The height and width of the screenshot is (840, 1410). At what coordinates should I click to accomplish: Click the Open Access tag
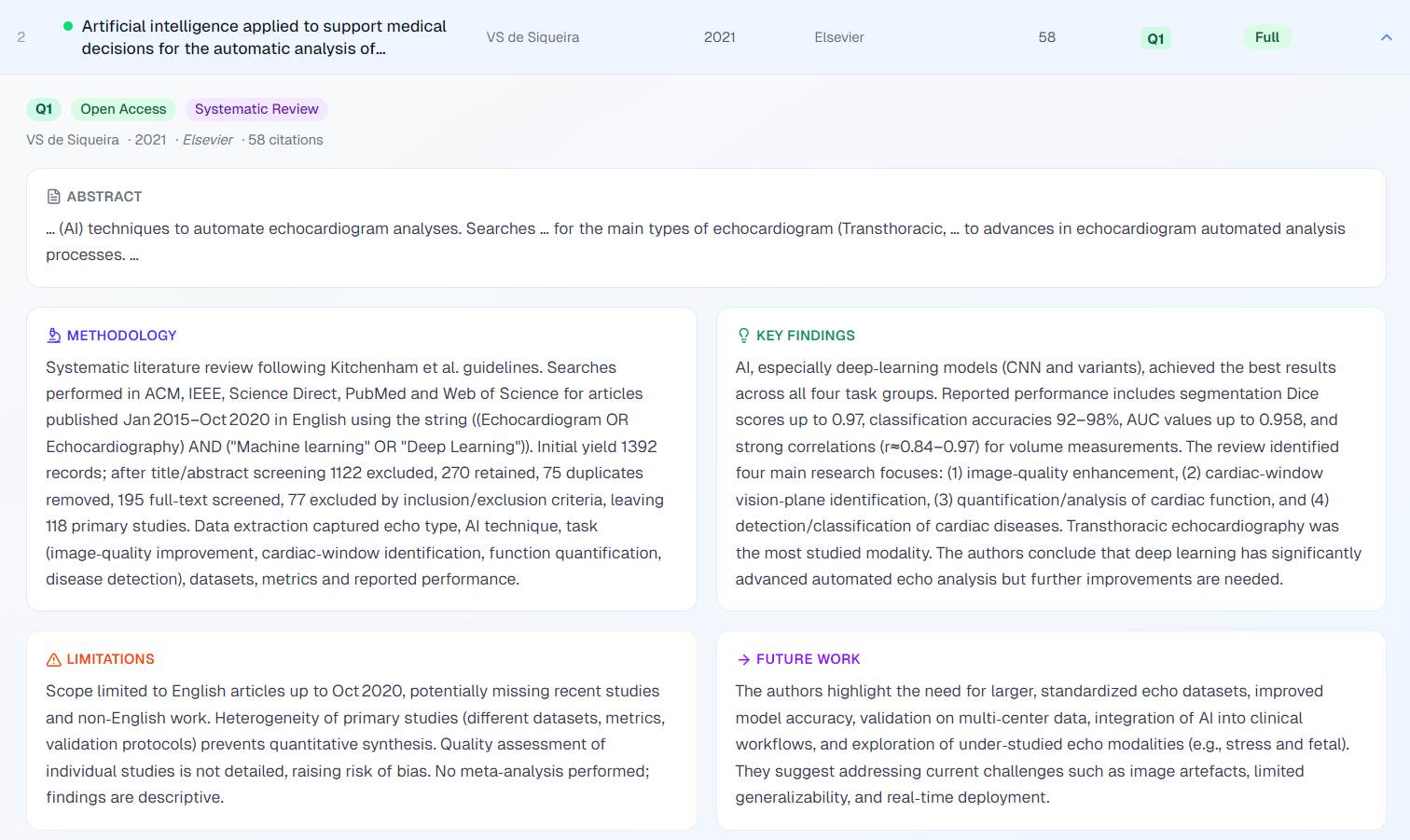pos(123,109)
